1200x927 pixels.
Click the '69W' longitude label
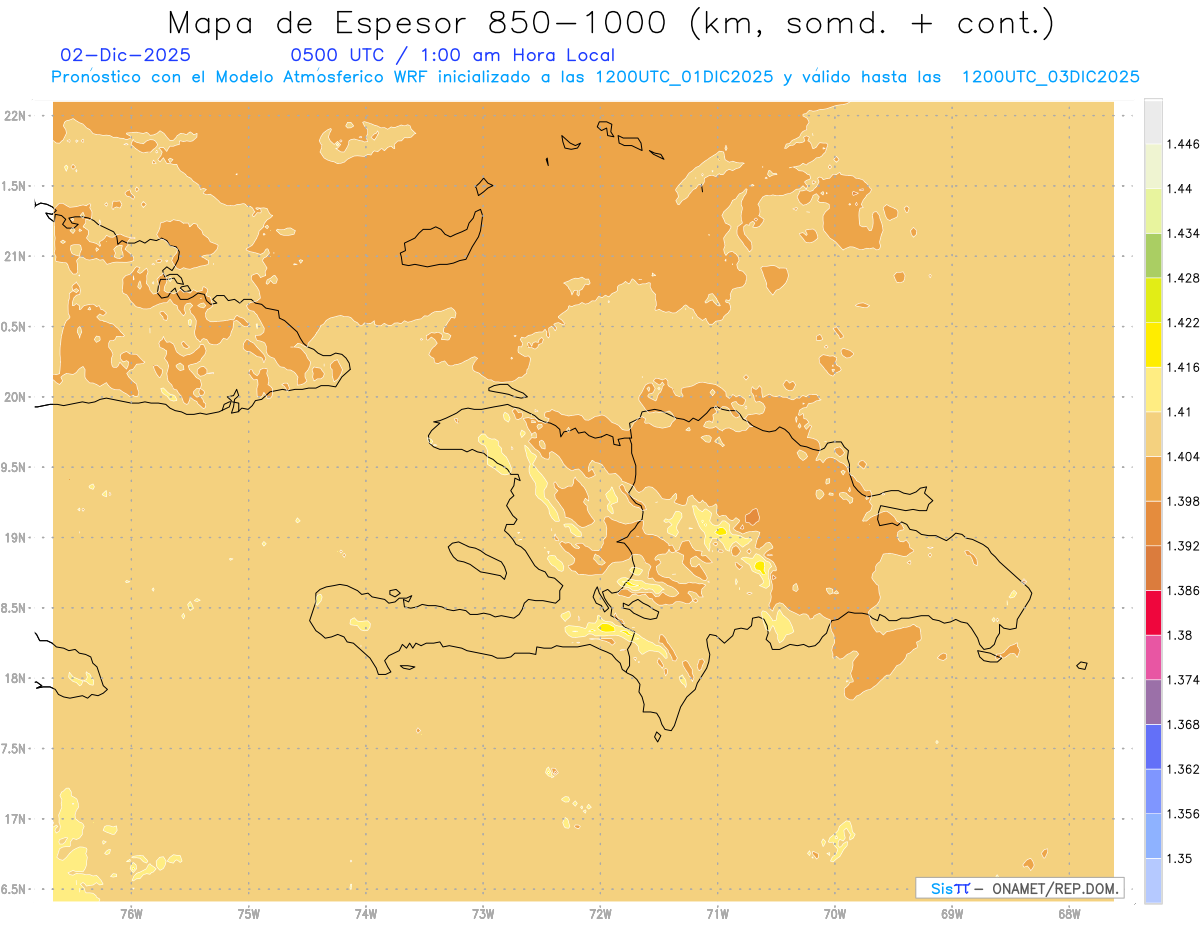point(952,914)
